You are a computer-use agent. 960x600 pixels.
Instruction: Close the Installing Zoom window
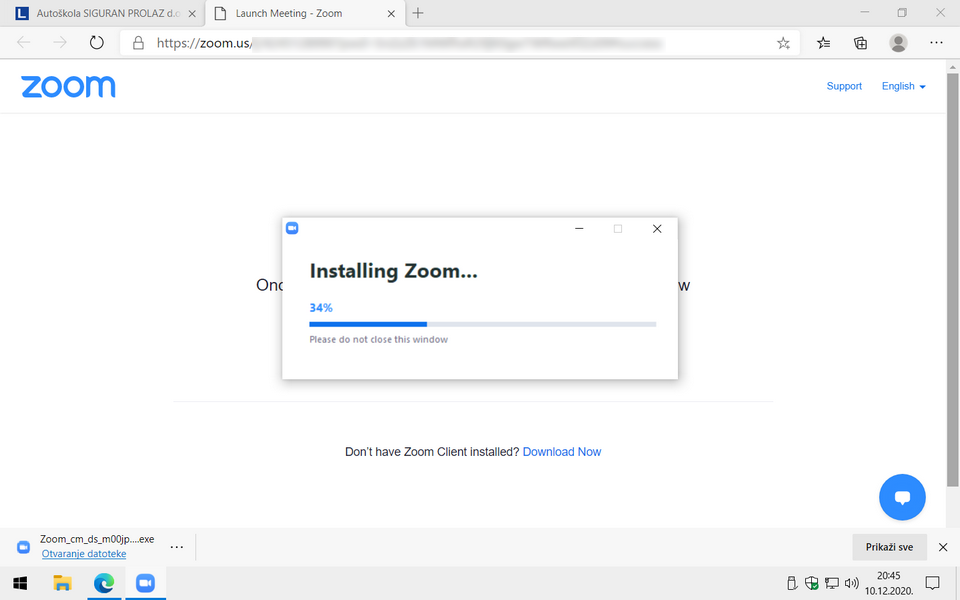pyautogui.click(x=657, y=228)
